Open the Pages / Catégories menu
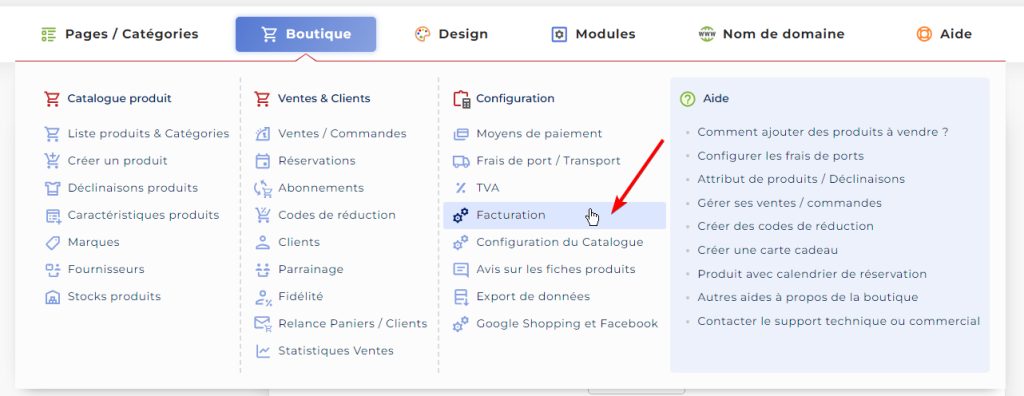The height and width of the screenshot is (396, 1024). click(119, 34)
